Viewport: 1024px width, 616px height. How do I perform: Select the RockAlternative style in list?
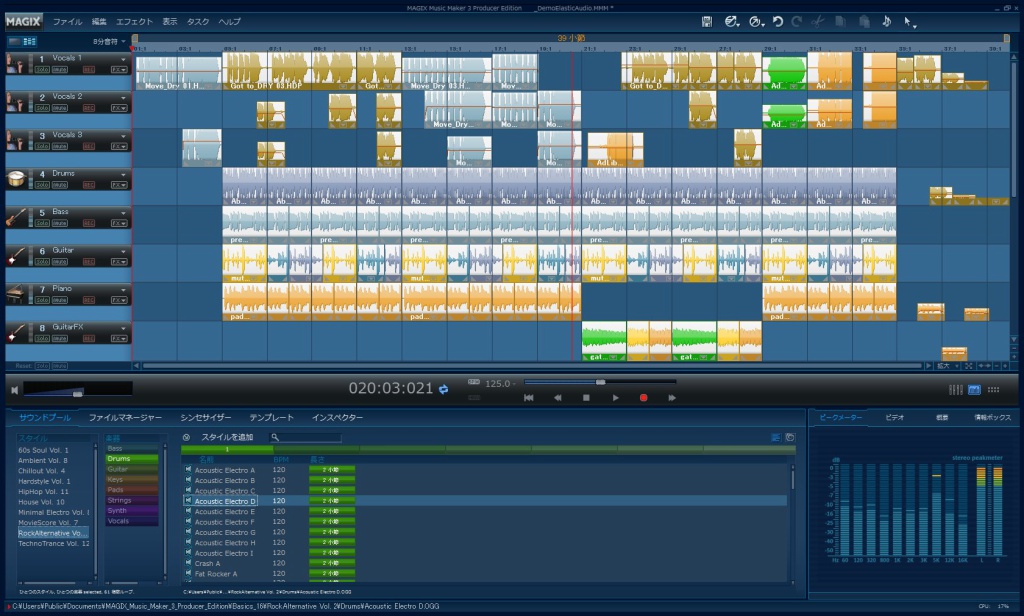click(x=53, y=533)
